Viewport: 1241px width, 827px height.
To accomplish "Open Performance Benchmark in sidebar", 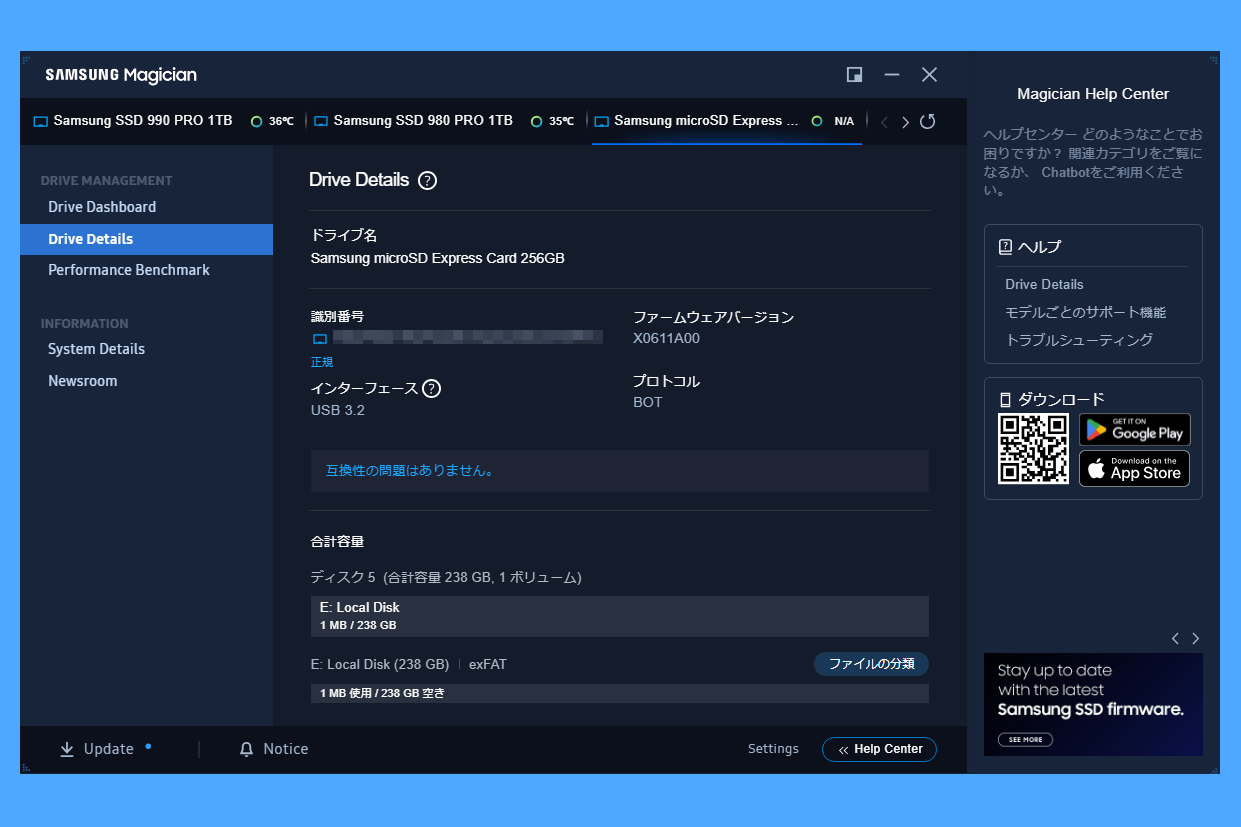I will [129, 270].
